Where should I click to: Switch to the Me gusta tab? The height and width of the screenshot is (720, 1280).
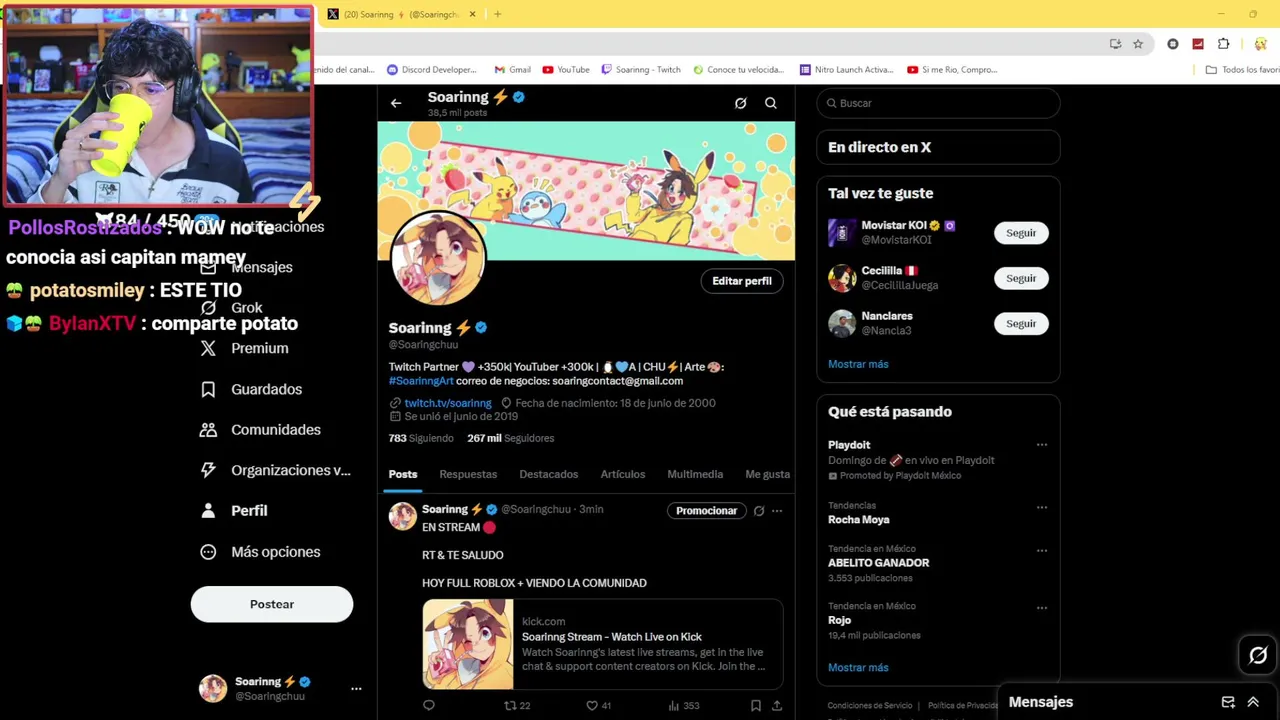pyautogui.click(x=768, y=474)
